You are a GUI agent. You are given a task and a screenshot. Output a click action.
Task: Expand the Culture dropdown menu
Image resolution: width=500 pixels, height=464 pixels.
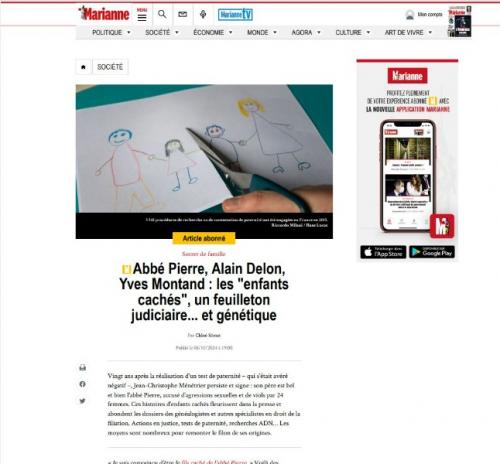tap(353, 33)
